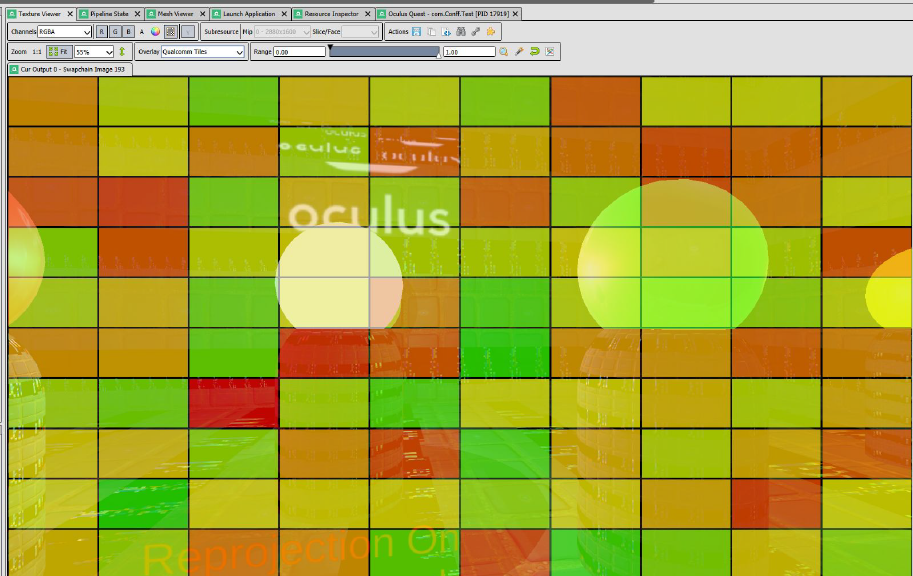This screenshot has height=576, width=913.
Task: Click the magnifier icon beside the range fields
Action: (504, 52)
